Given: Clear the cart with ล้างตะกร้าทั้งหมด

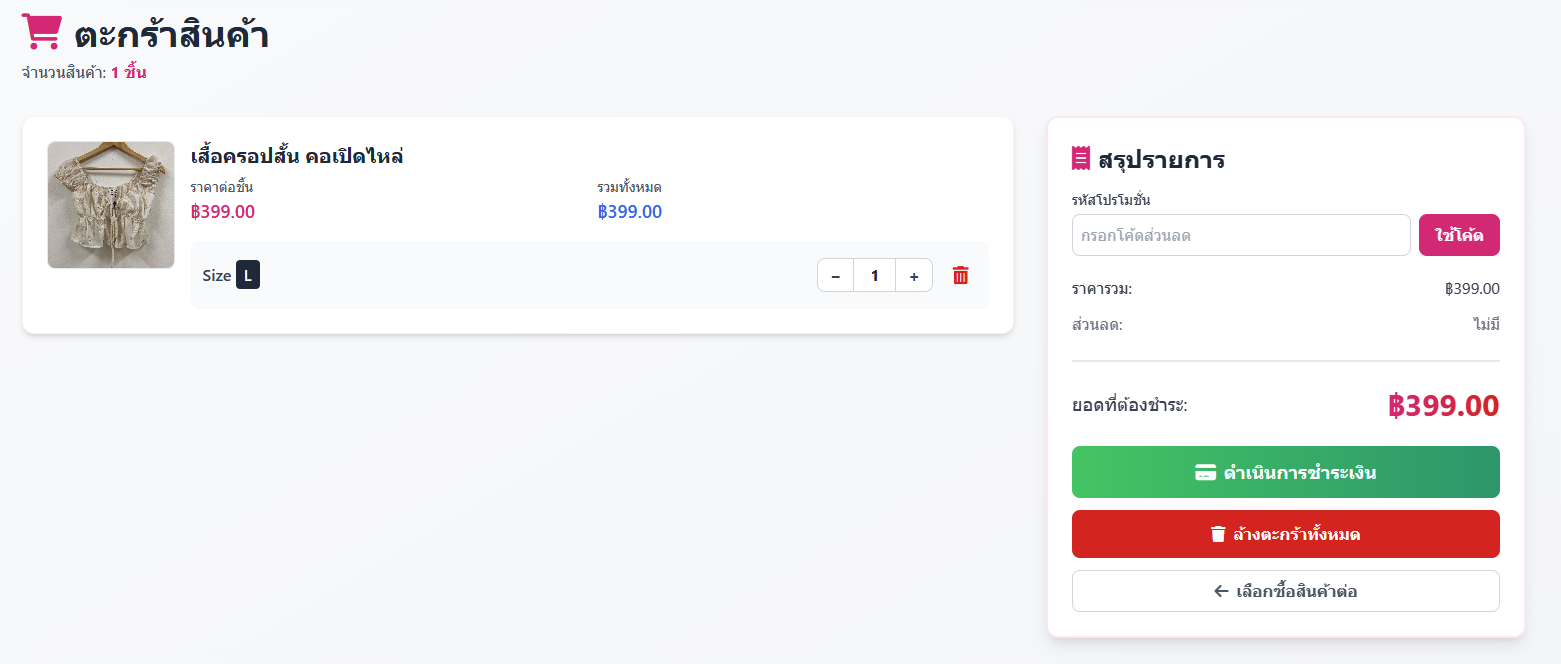Looking at the screenshot, I should point(1286,534).
